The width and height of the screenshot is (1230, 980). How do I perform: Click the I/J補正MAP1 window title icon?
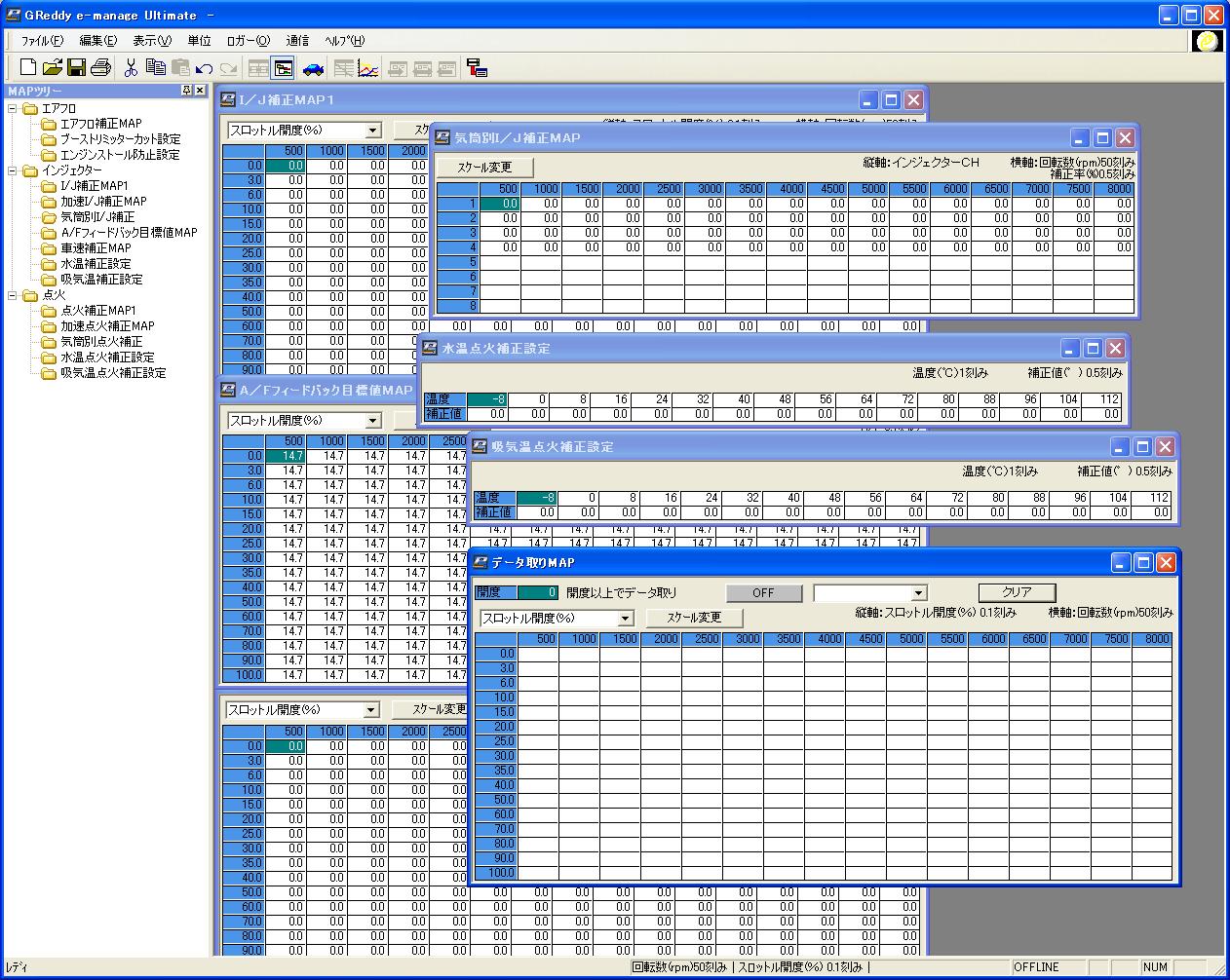tap(227, 99)
